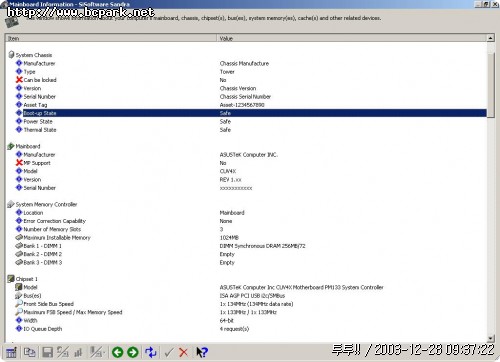Click the value 'Chassis Manufacture'
500x362 pixels.
coord(244,63)
